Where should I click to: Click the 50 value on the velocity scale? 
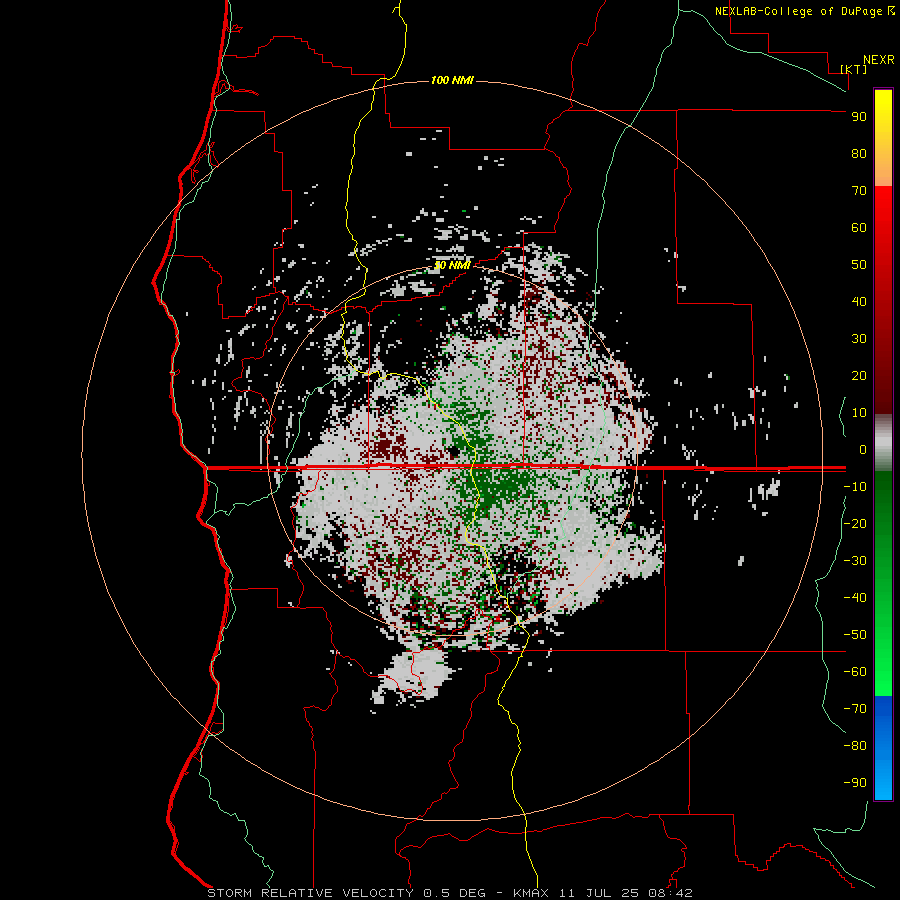coord(859,265)
